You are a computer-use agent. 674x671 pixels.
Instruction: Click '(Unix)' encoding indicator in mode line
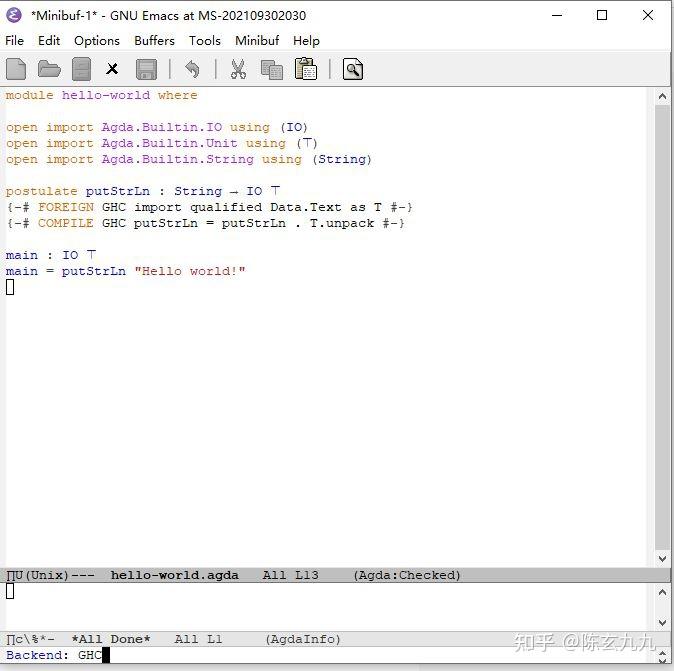tap(47, 575)
